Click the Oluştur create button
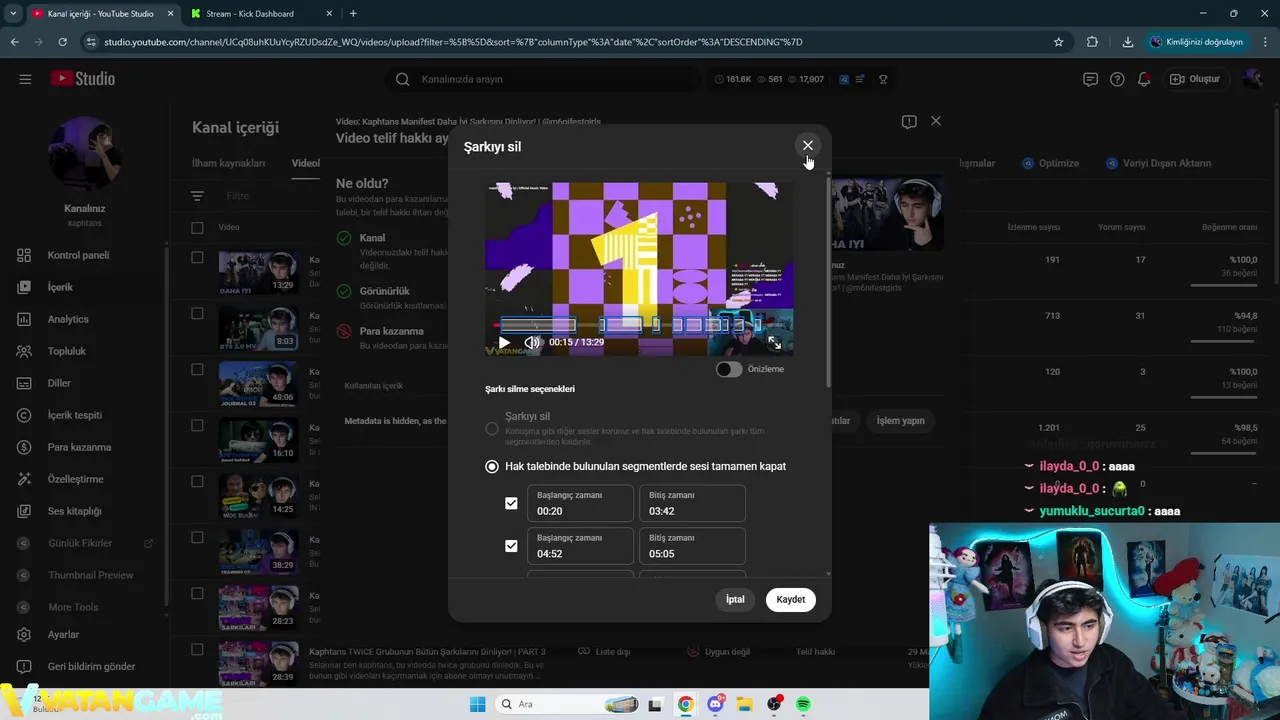Viewport: 1280px width, 720px height. pos(1195,79)
